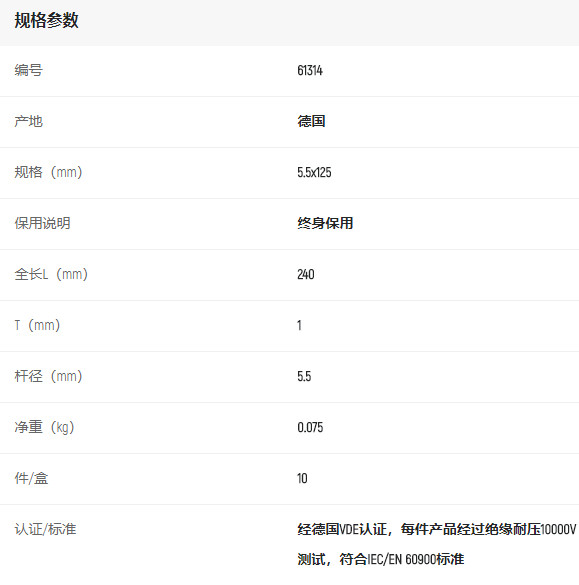
Task: Select the shaft diameter value 5.5
Action: pos(304,376)
